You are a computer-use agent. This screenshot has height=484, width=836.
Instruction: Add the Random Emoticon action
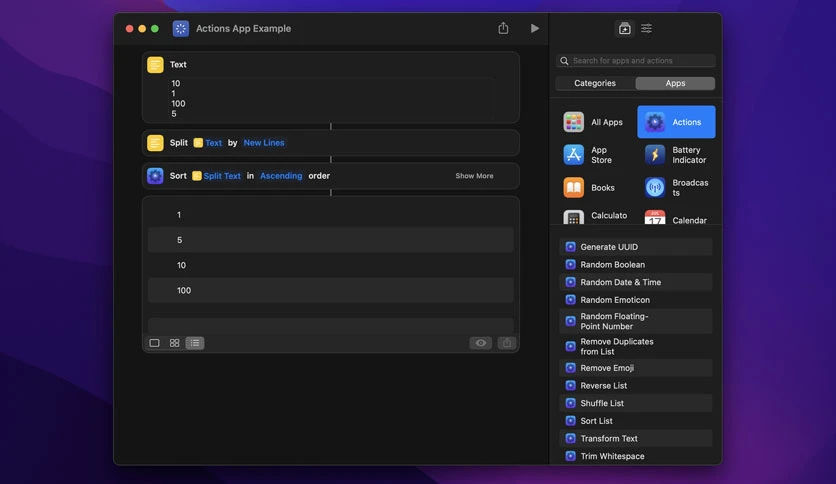(x=636, y=300)
